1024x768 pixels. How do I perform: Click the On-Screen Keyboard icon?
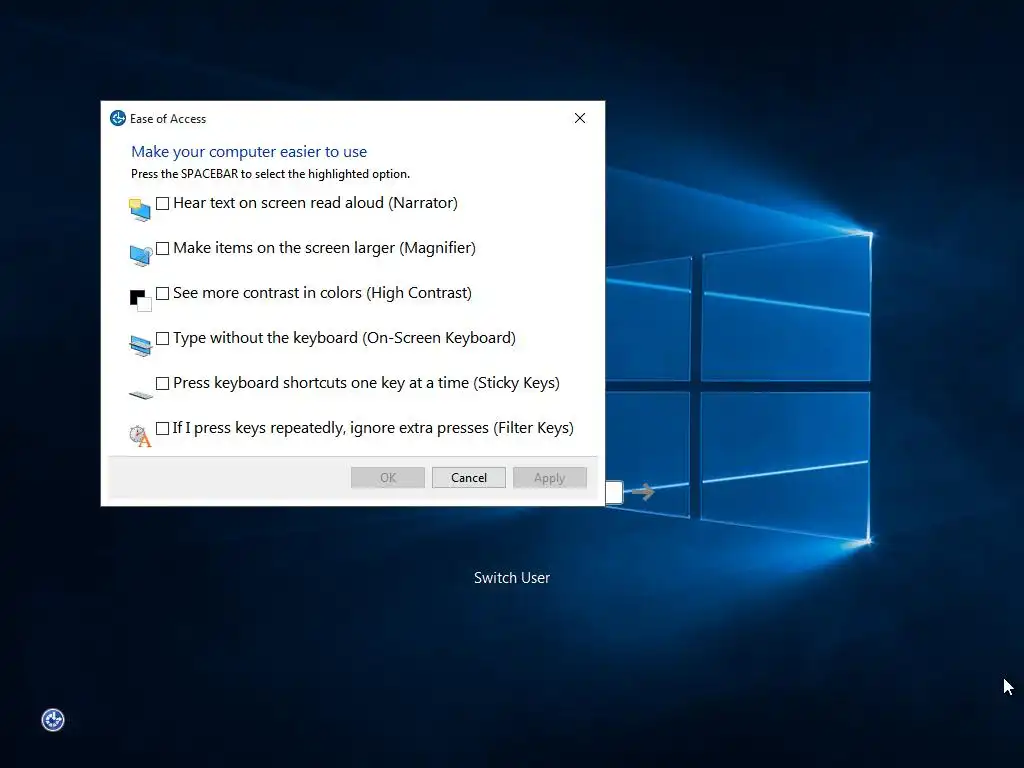click(x=140, y=345)
